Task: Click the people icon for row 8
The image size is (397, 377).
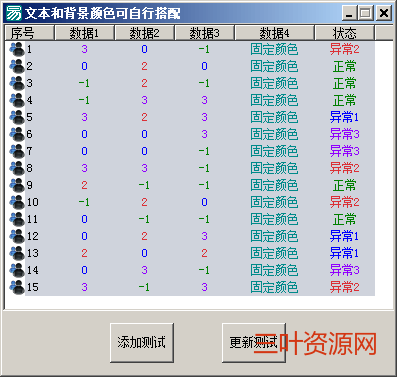Action: coord(17,168)
